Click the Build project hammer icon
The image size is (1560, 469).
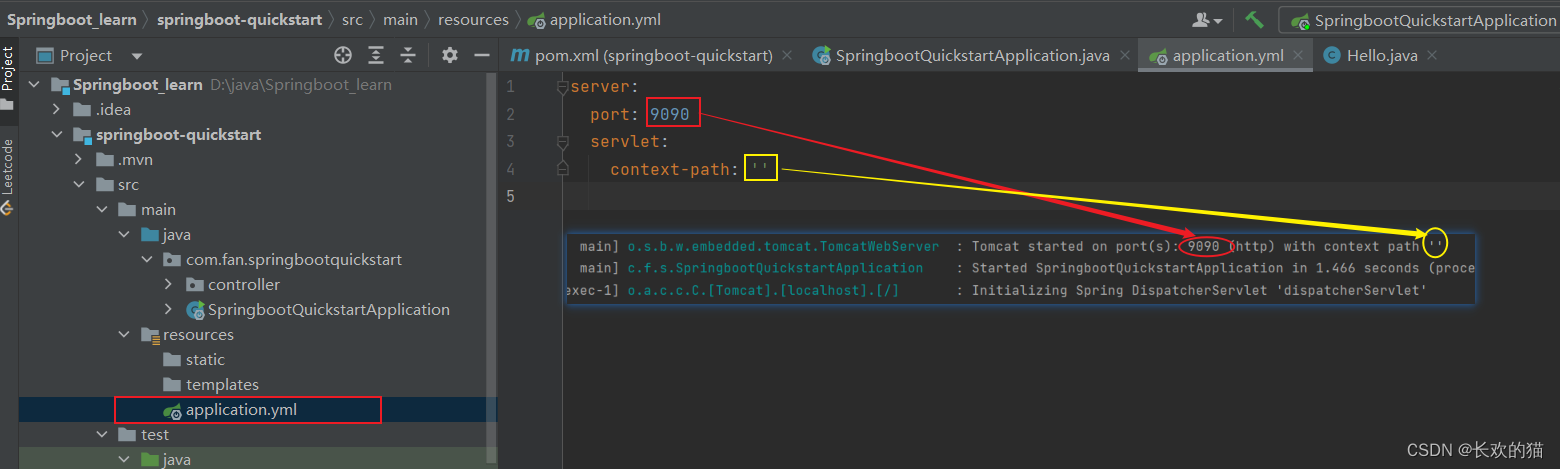[x=1254, y=19]
